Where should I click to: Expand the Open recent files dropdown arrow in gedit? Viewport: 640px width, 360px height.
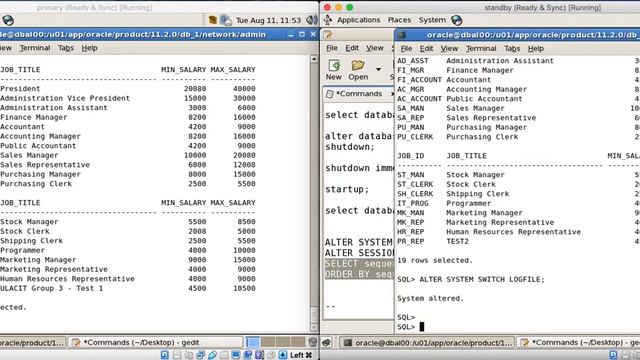(378, 69)
